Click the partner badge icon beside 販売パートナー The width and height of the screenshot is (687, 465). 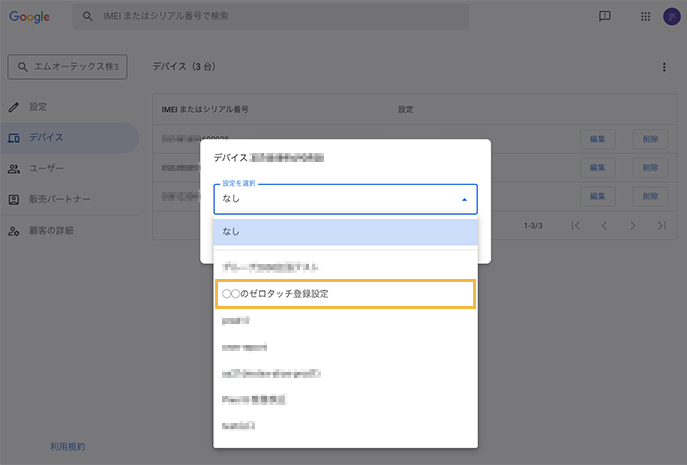[x=14, y=200]
